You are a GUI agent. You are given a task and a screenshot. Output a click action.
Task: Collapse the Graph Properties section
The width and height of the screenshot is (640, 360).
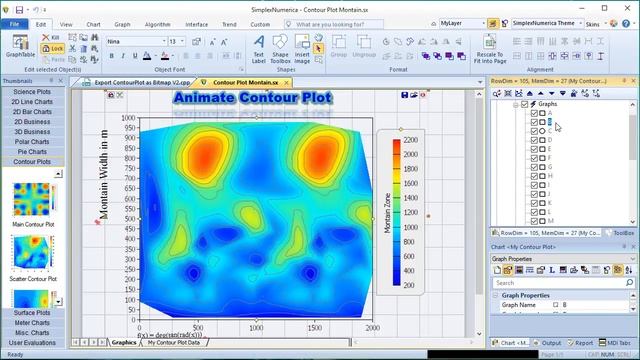click(x=496, y=295)
